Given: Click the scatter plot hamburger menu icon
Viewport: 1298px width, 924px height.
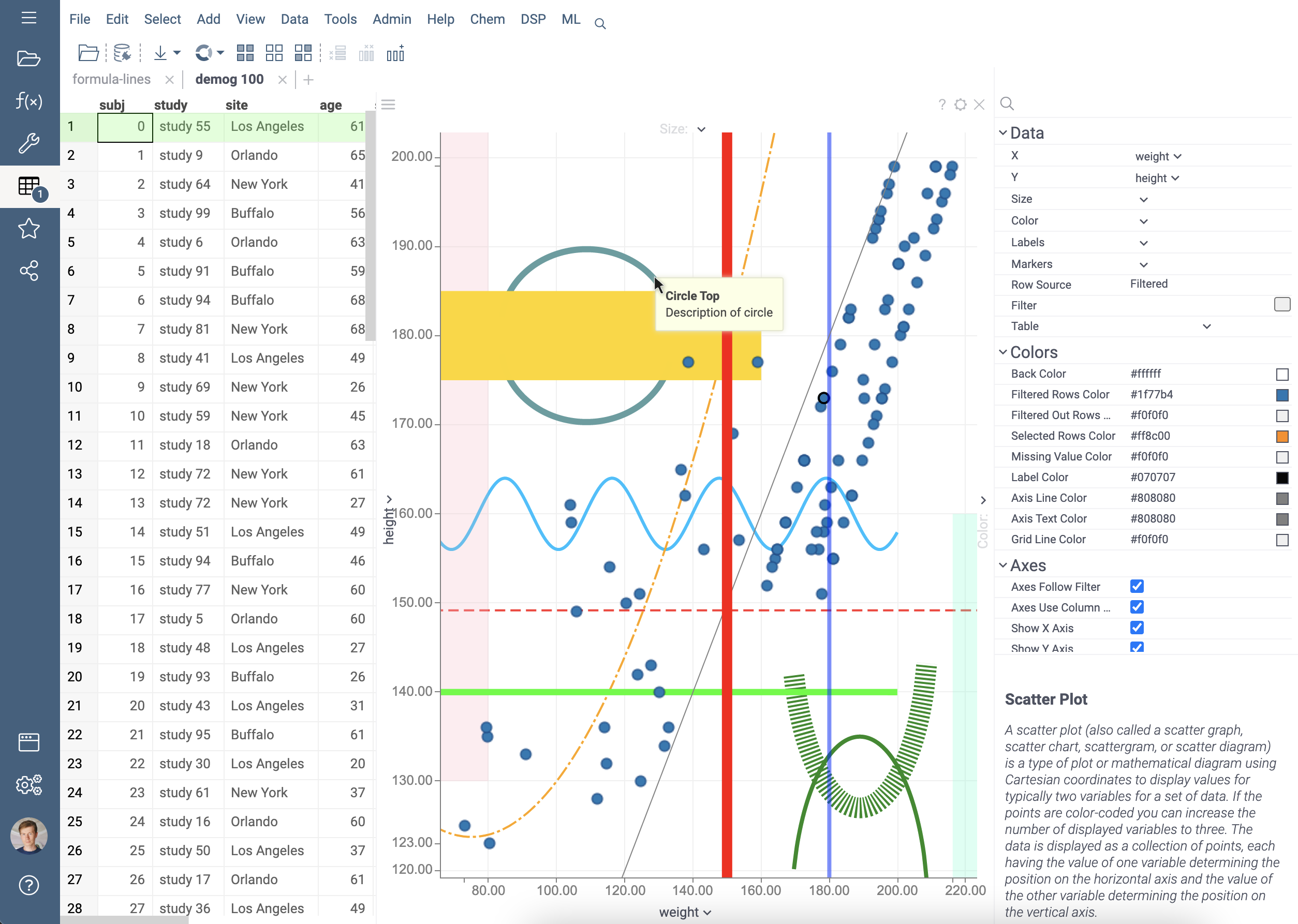Looking at the screenshot, I should (388, 105).
